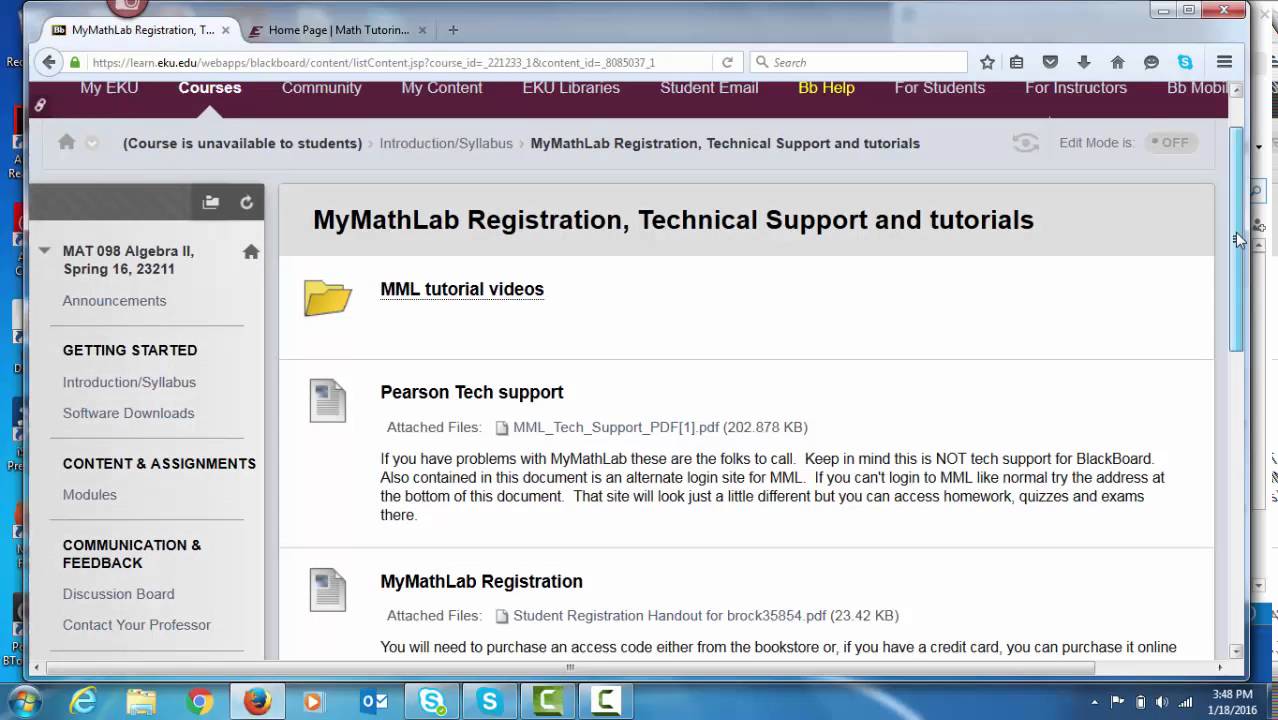Open Introduction/Syllabus in course menu
Image resolution: width=1278 pixels, height=720 pixels.
129,382
